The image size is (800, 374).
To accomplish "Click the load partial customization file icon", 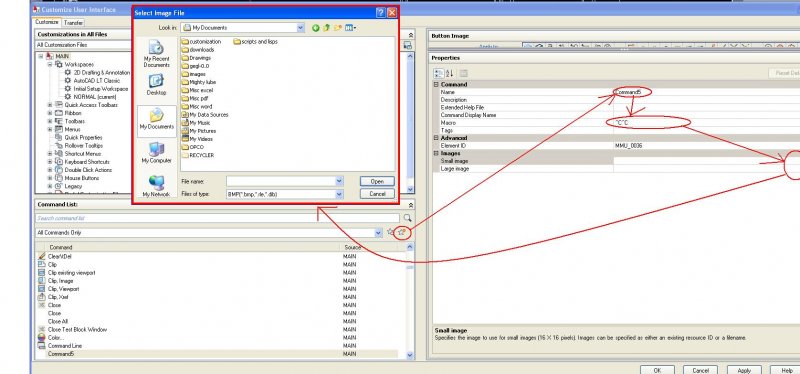I will point(407,45).
